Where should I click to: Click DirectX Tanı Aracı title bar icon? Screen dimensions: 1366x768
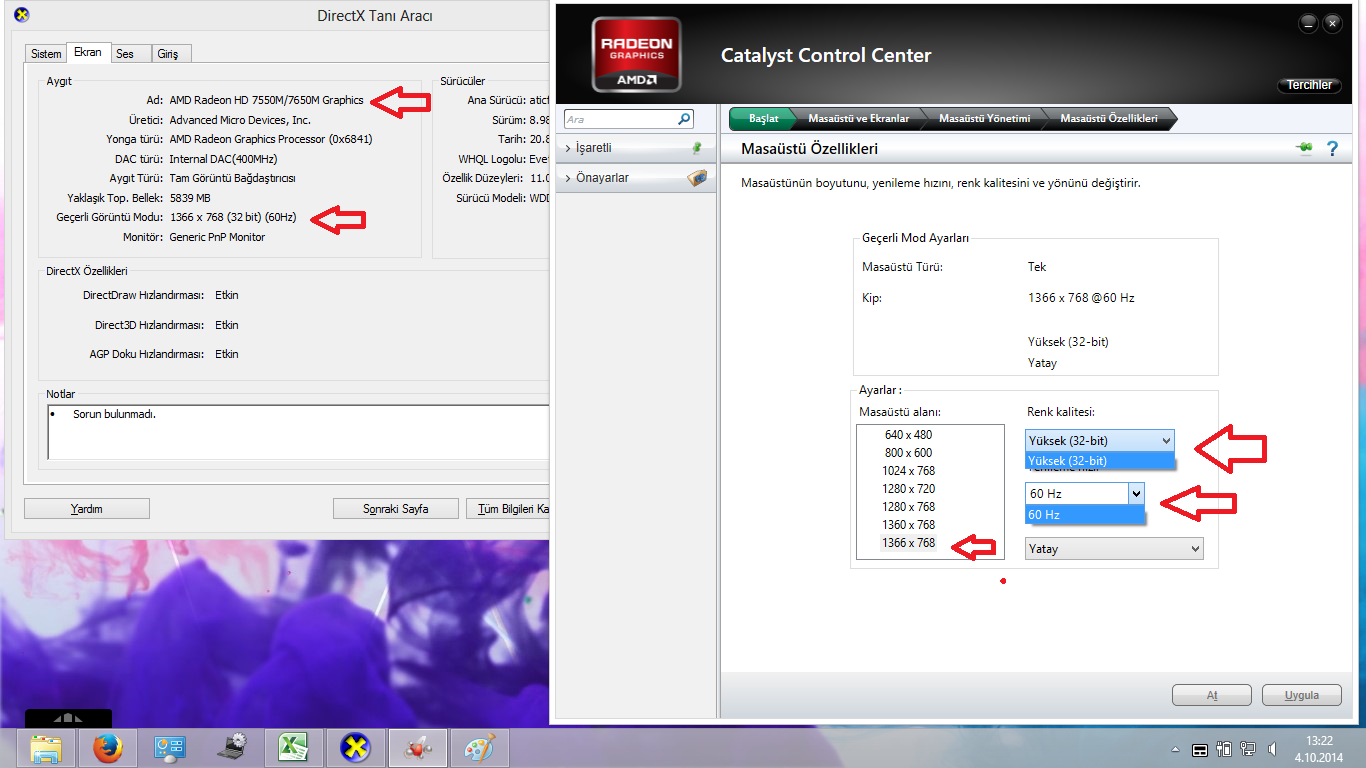[21, 15]
